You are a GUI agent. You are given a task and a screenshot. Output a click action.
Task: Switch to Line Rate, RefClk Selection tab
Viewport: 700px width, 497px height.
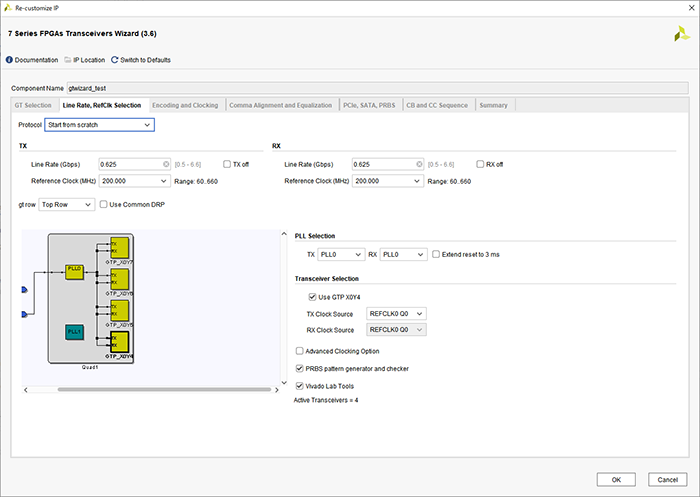102,105
